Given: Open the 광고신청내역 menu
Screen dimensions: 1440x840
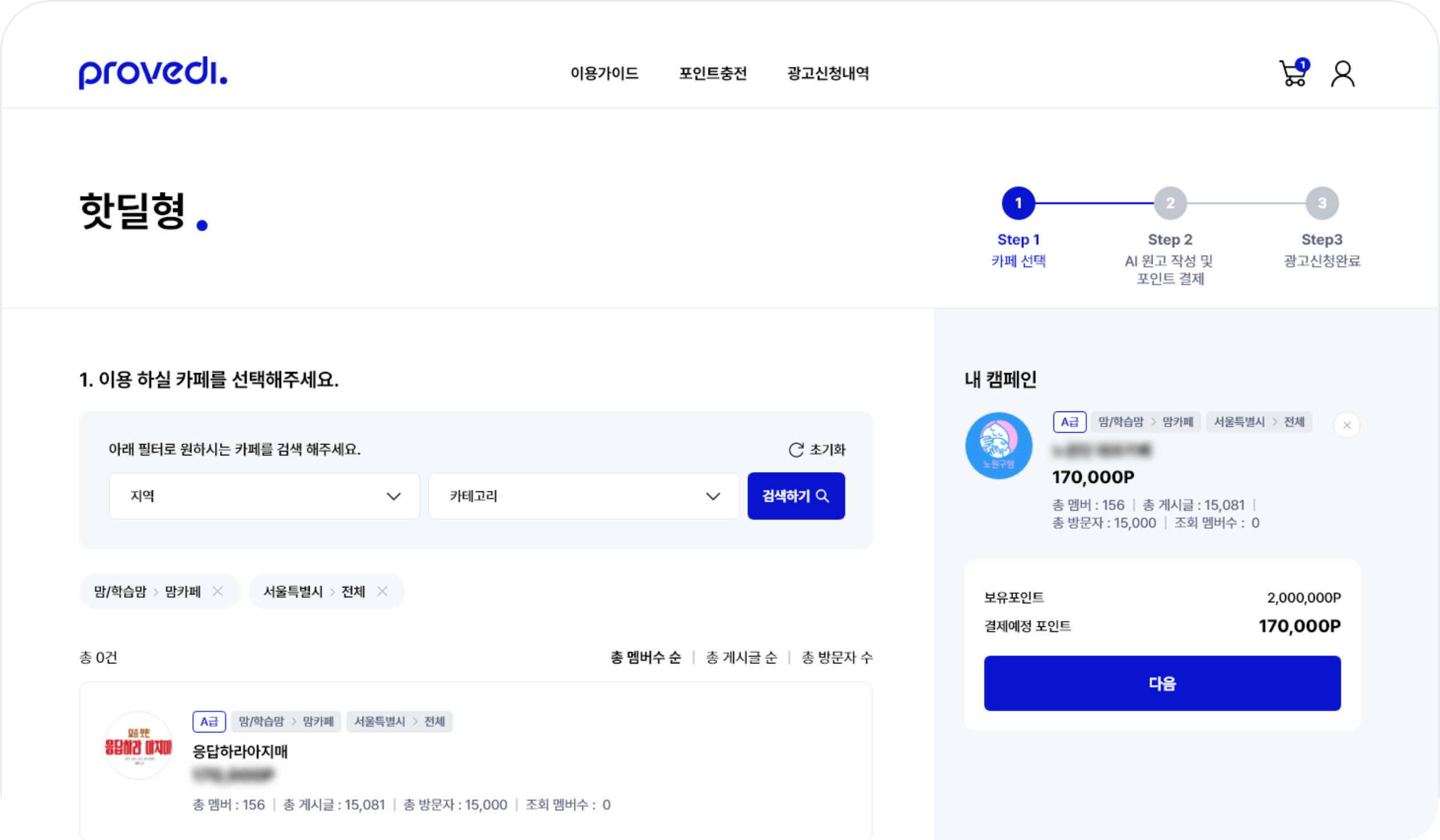Looking at the screenshot, I should click(828, 73).
